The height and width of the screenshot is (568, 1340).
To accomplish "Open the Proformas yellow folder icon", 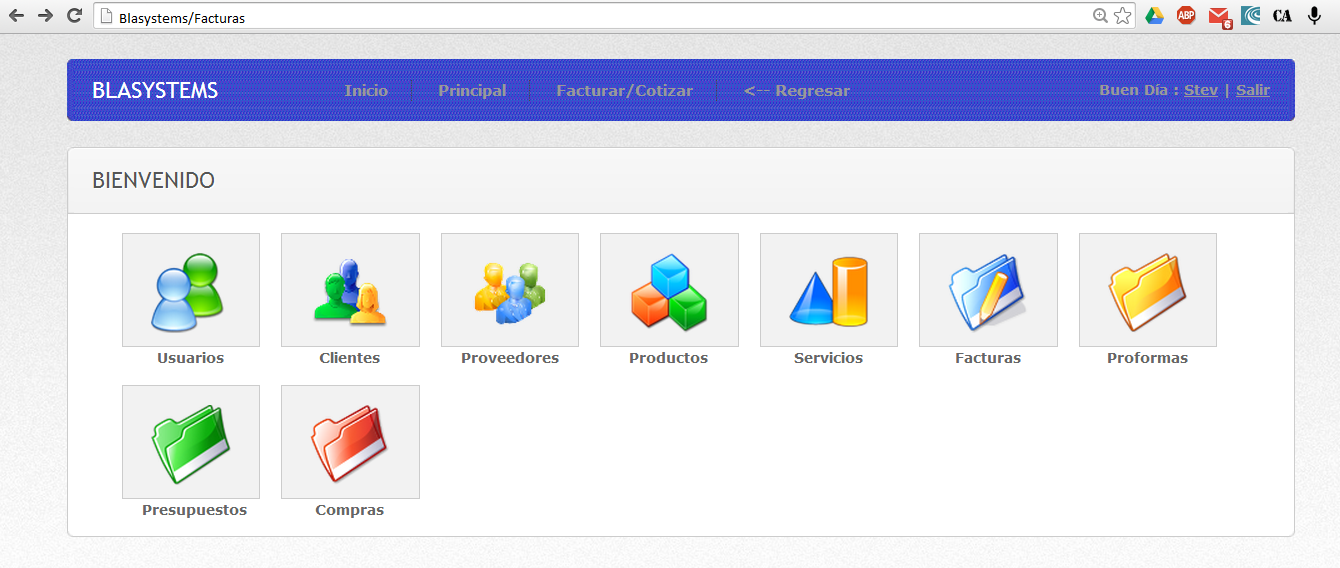I will pyautogui.click(x=1147, y=290).
